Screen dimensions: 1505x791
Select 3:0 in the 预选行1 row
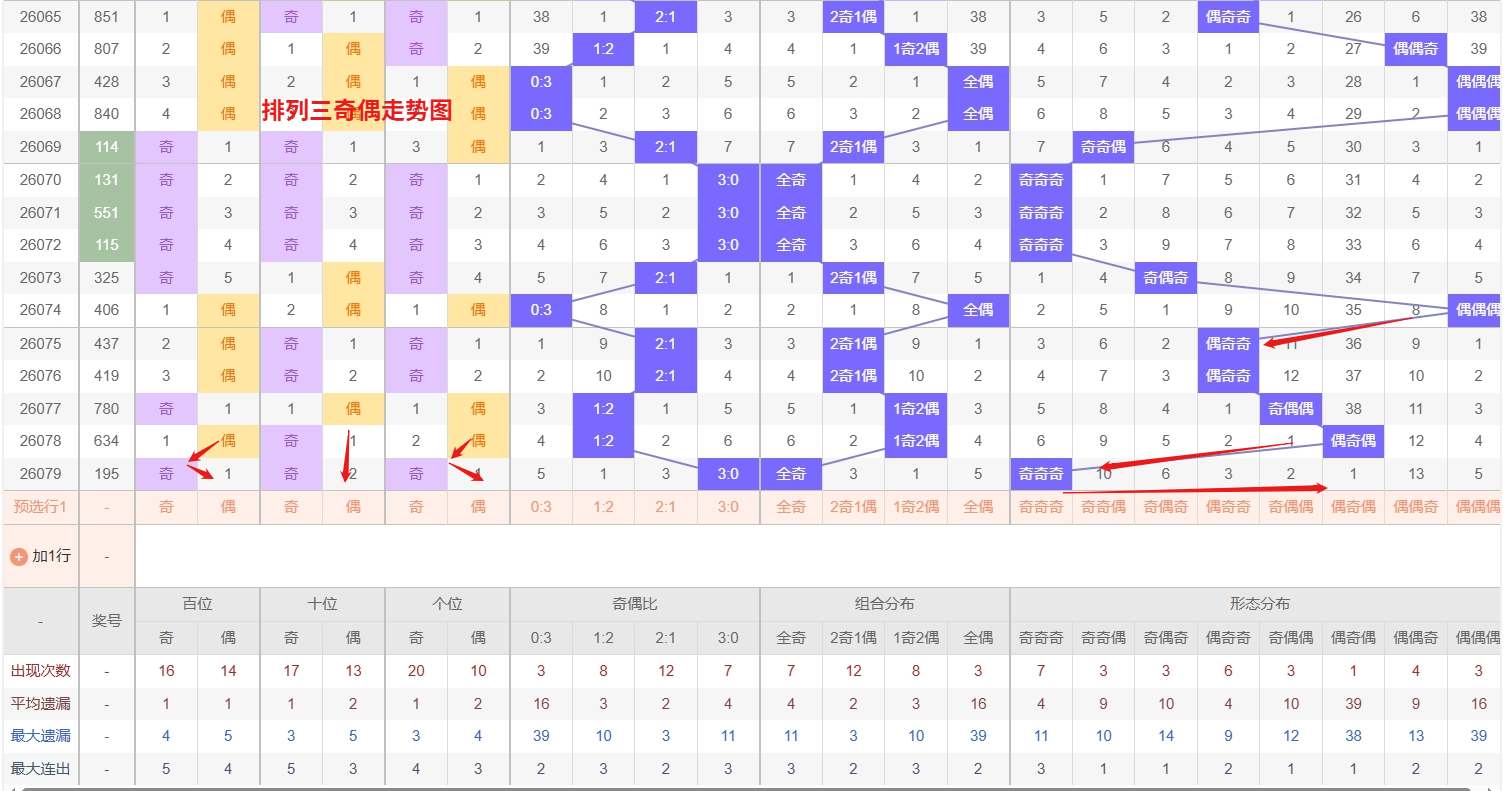point(728,507)
